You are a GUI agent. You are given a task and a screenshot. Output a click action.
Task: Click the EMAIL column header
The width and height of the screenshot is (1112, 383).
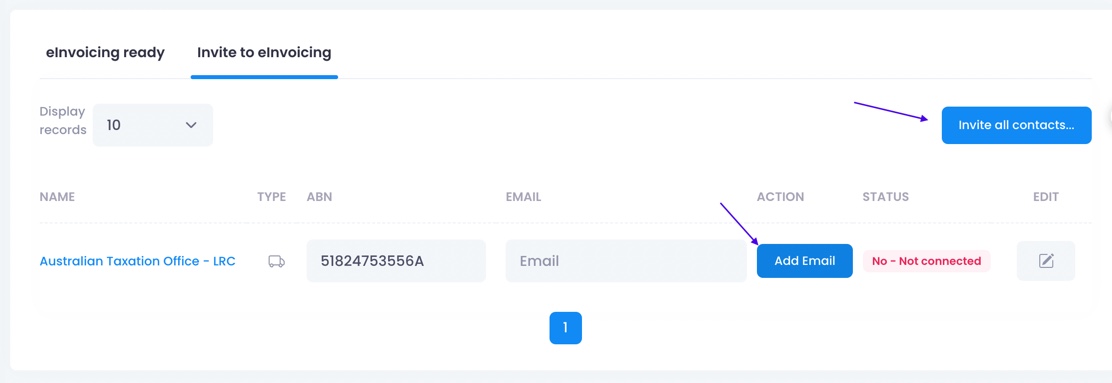click(523, 197)
